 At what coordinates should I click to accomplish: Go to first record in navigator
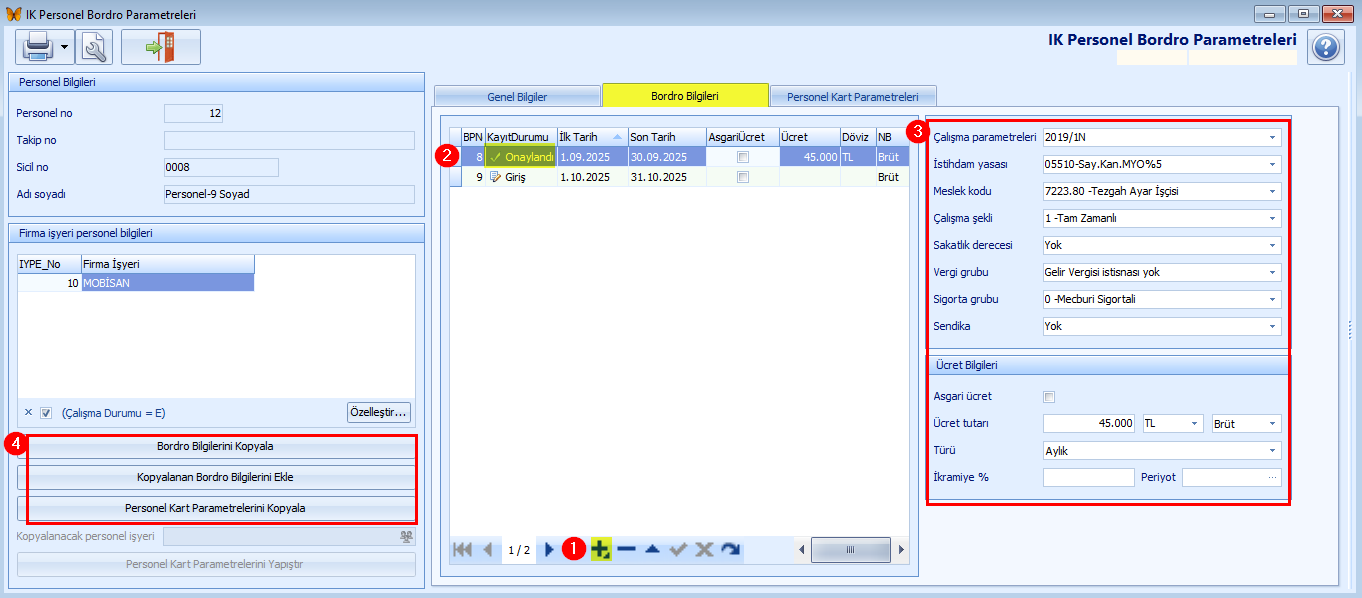462,549
